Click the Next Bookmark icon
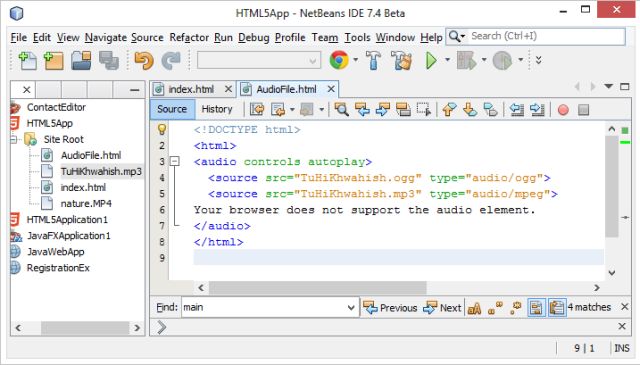This screenshot has height=365, width=640. tap(470, 109)
